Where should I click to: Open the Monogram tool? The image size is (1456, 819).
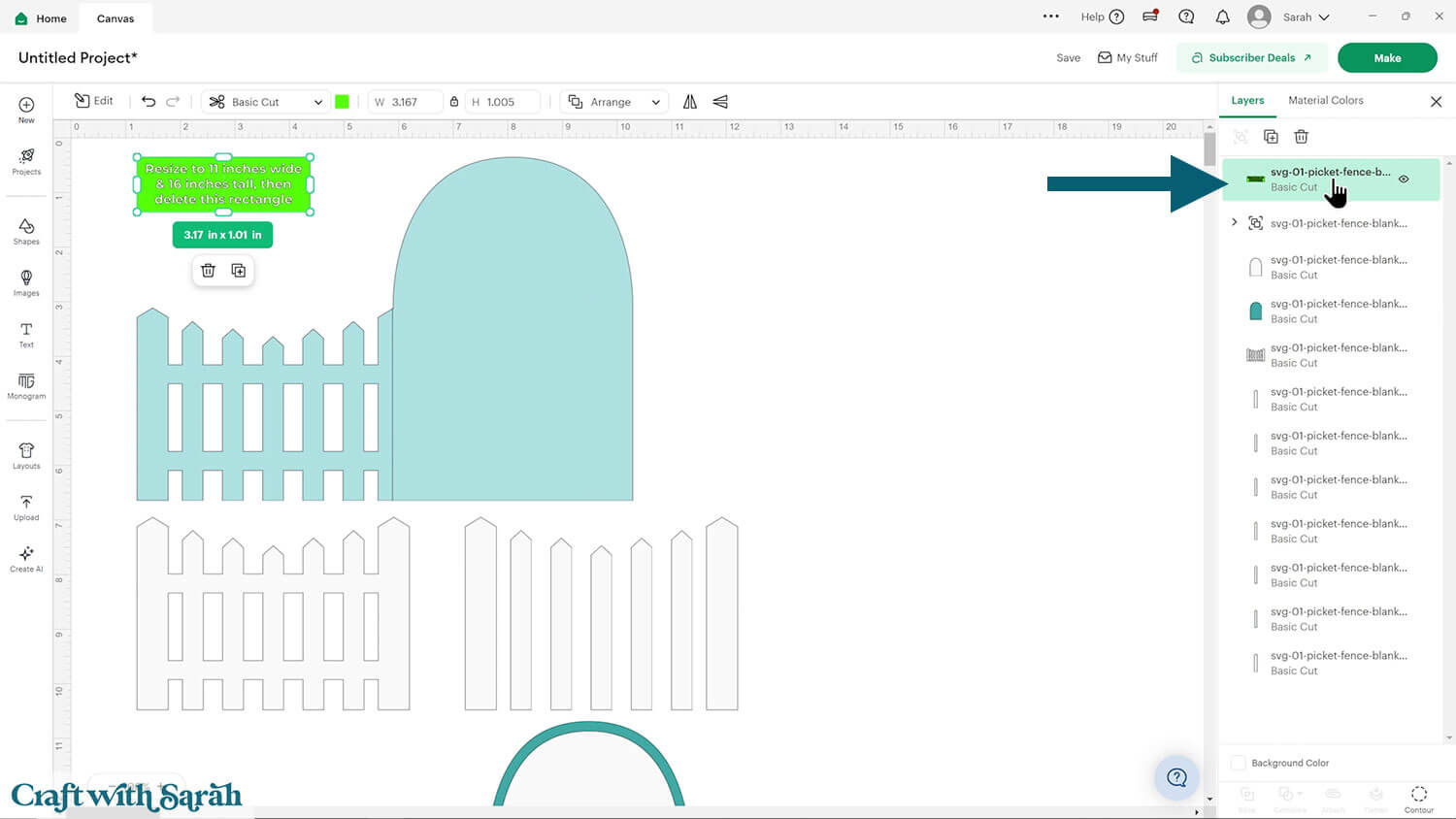point(26,385)
